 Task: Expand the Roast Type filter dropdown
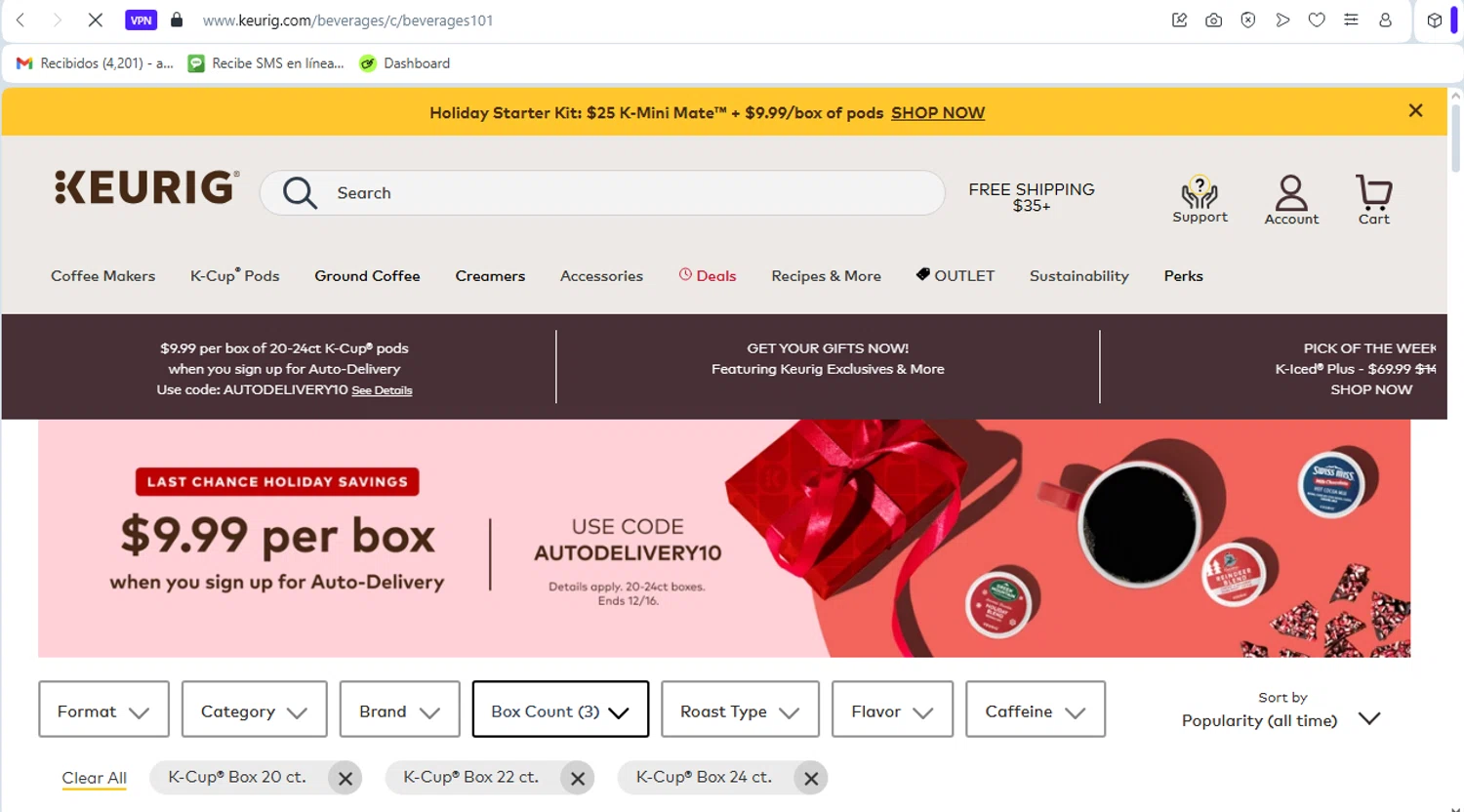[x=740, y=710]
